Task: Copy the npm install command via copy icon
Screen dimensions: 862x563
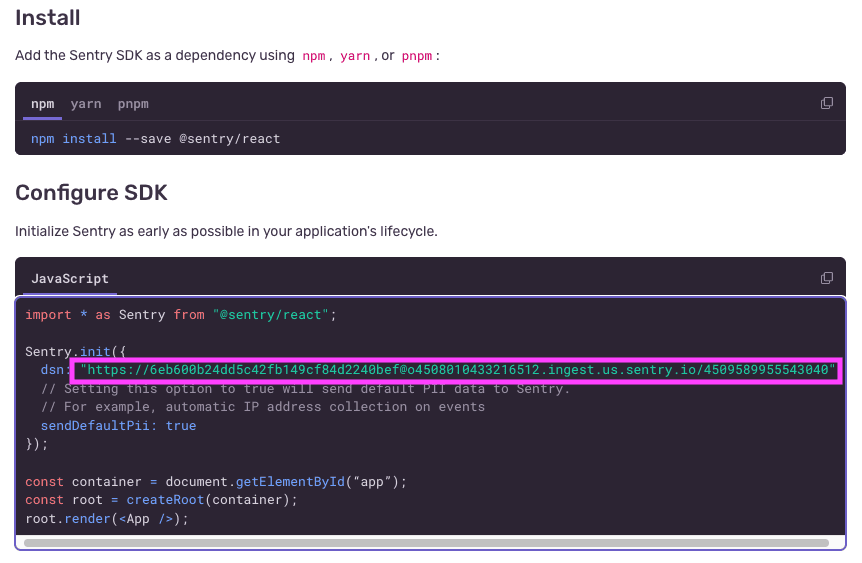Action: [x=826, y=103]
